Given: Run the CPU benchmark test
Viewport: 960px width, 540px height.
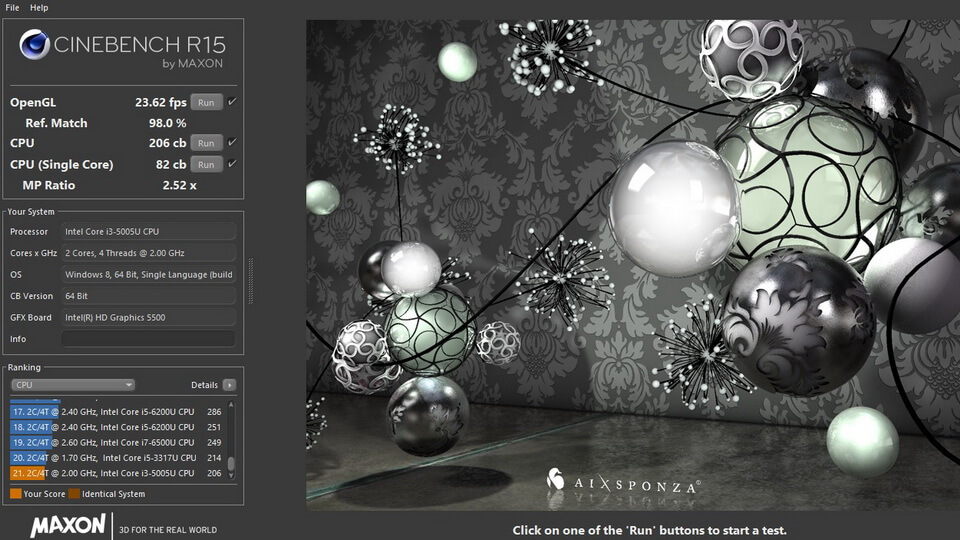Looking at the screenshot, I should click(206, 143).
